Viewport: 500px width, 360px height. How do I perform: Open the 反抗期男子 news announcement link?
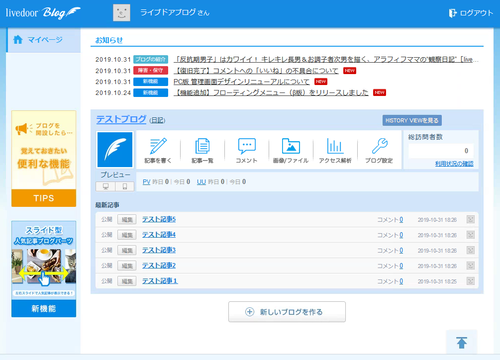click(326, 59)
